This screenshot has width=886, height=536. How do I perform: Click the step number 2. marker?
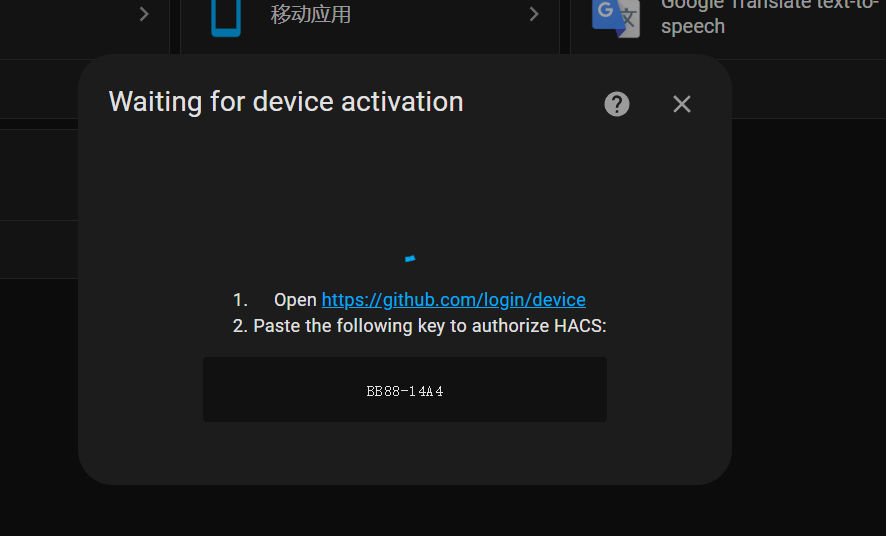240,326
